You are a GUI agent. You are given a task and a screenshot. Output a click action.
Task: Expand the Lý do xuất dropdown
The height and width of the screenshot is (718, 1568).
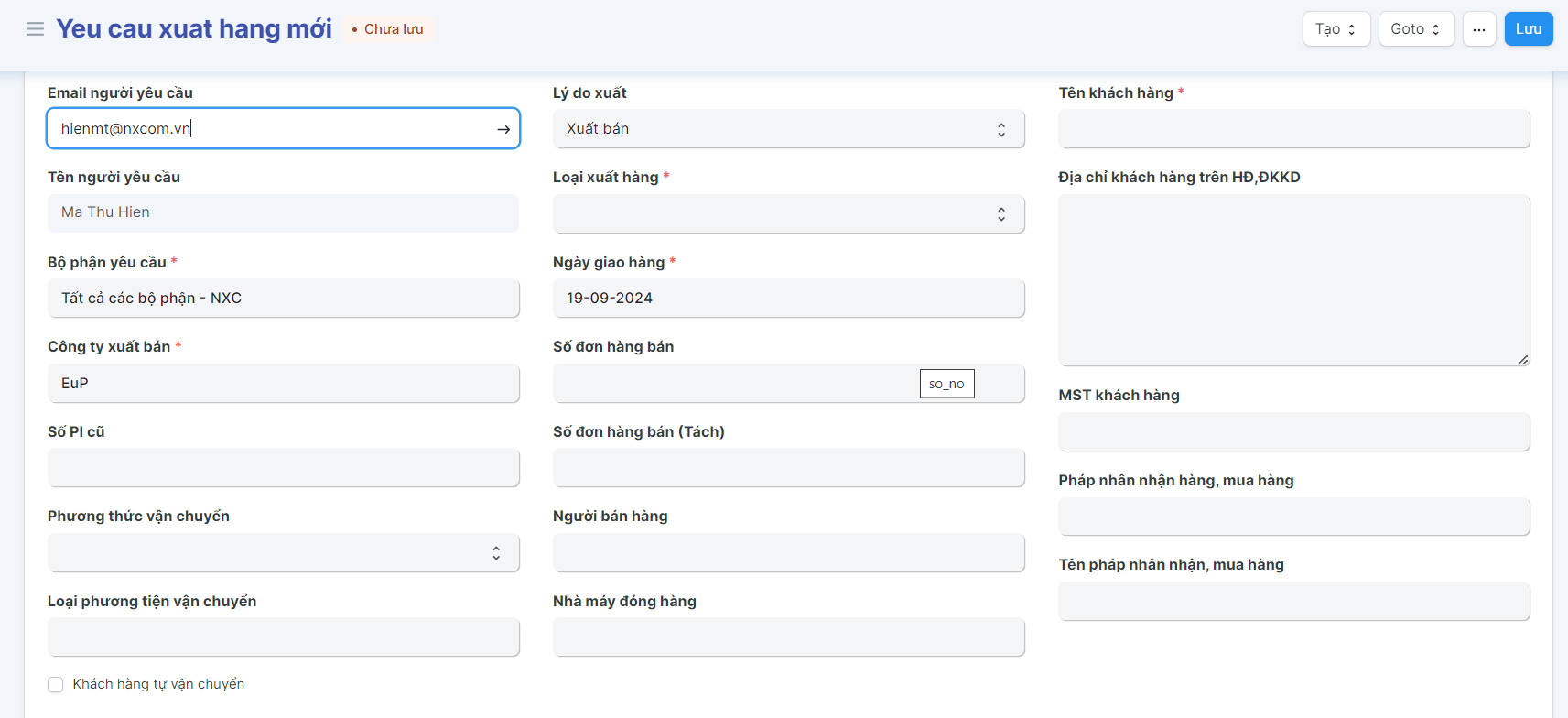[787, 129]
